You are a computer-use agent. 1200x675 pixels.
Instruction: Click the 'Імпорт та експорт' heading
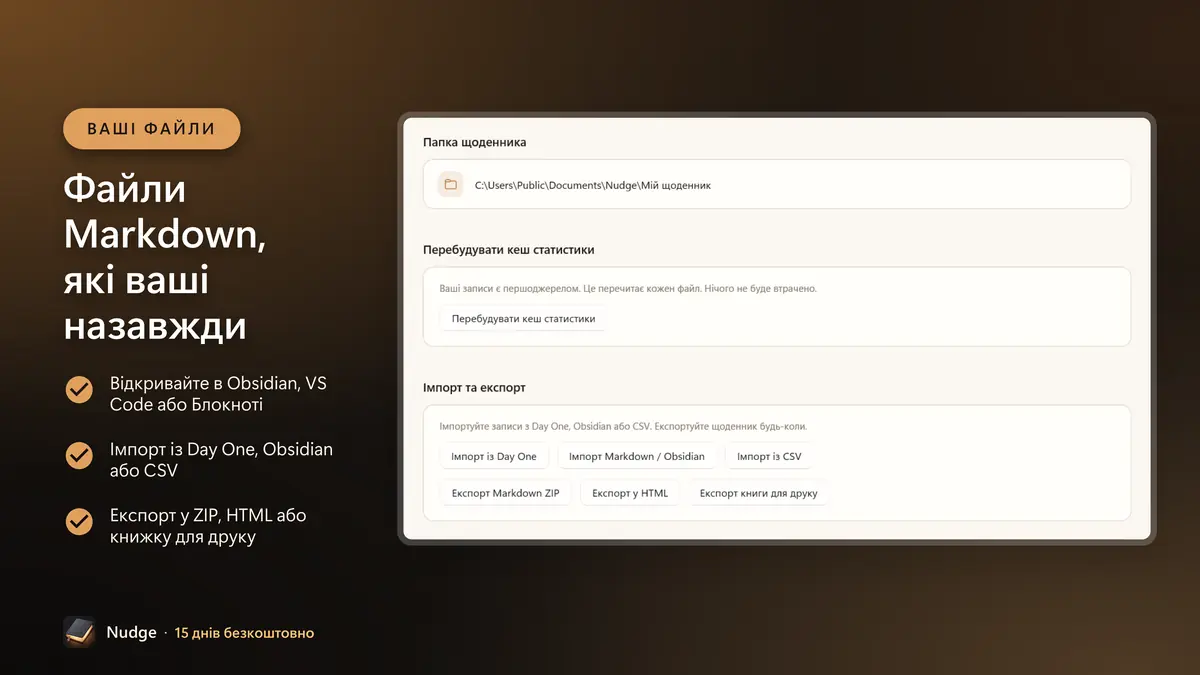coord(474,387)
